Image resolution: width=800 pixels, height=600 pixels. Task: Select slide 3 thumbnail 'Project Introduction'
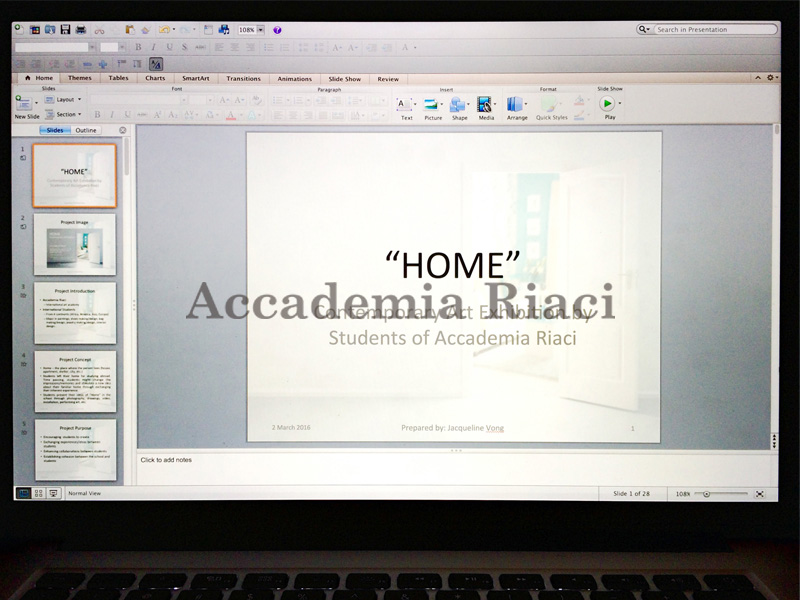[75, 313]
